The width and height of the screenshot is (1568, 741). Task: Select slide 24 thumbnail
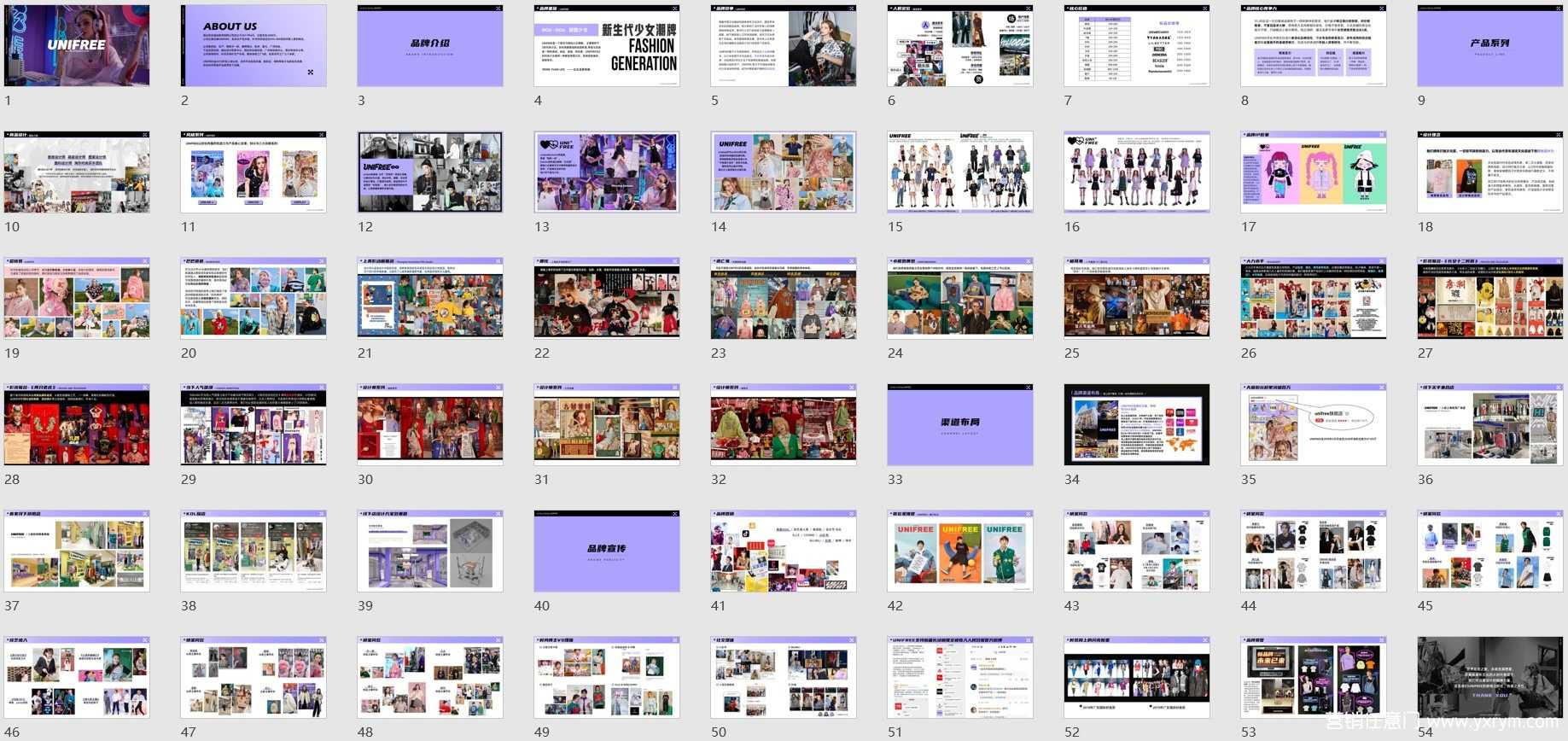click(x=960, y=298)
